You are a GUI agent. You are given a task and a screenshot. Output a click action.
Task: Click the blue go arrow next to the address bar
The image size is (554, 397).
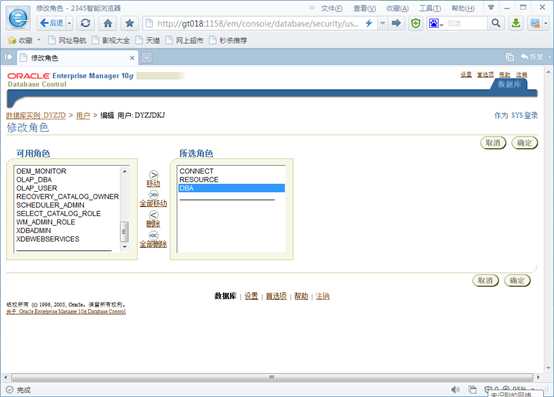pyautogui.click(x=396, y=23)
